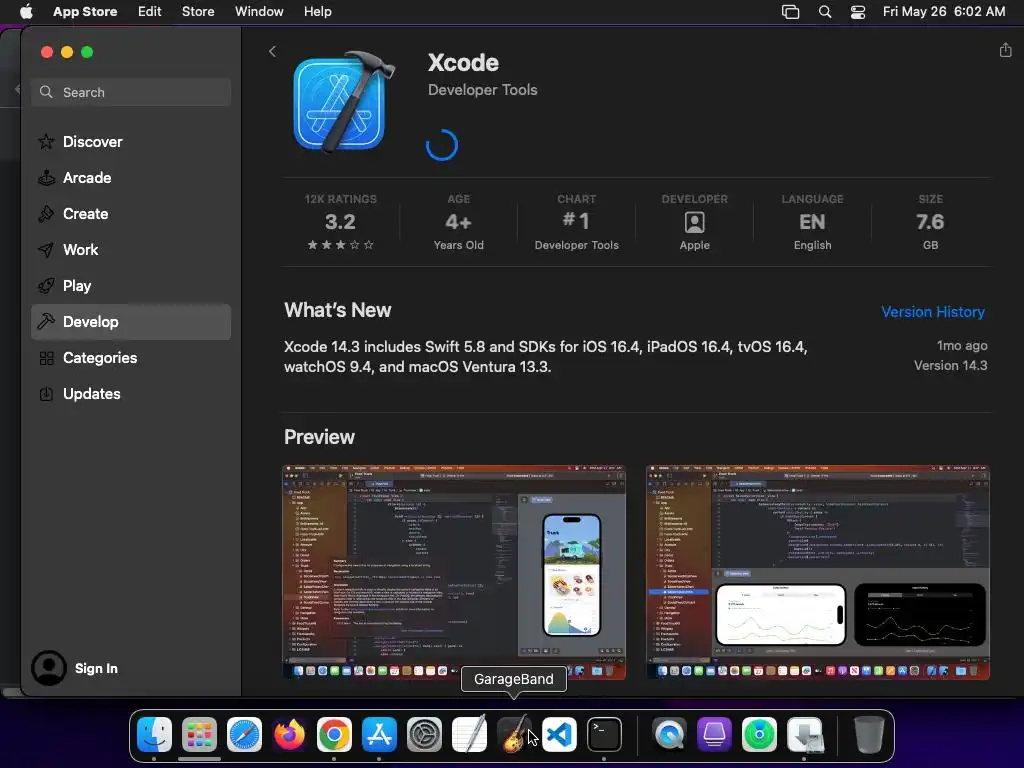
Task: Open the App Store menu
Action: pyautogui.click(x=85, y=11)
